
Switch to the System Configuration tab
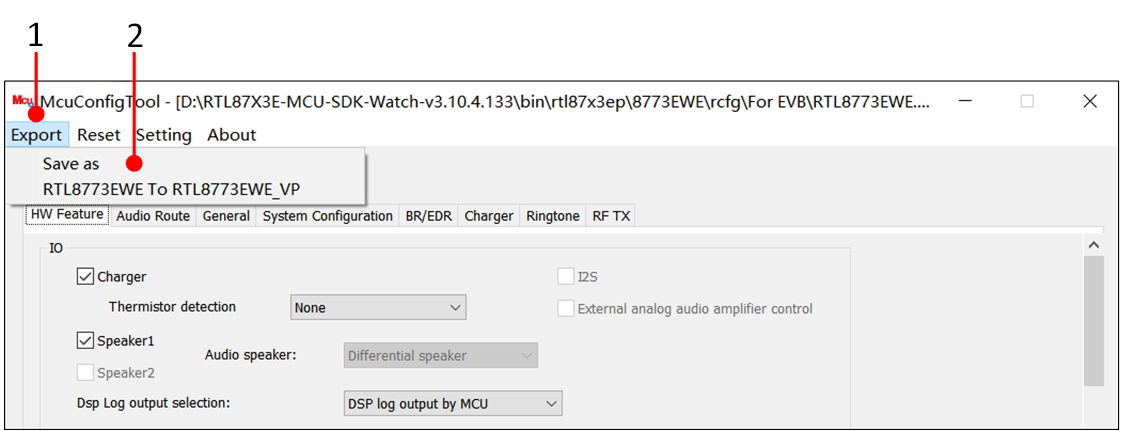[328, 216]
